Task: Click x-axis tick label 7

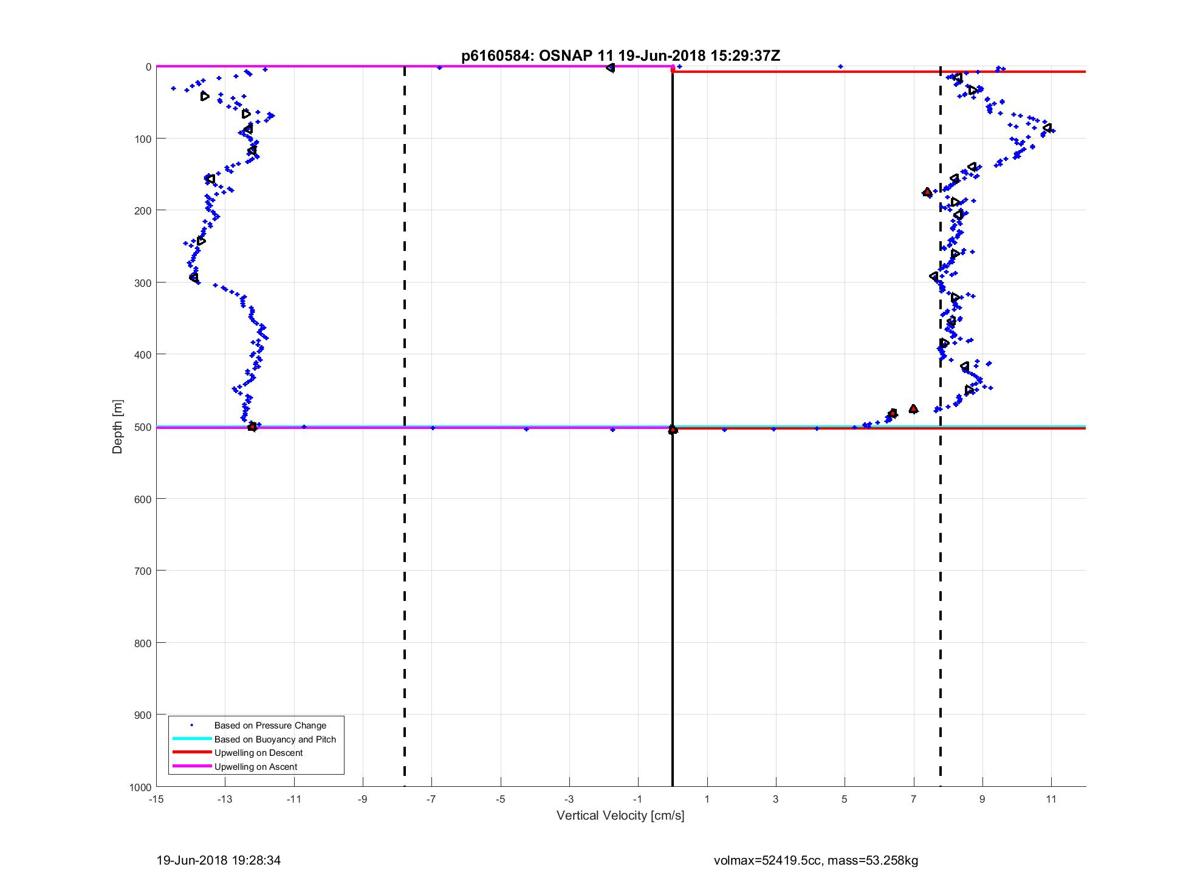Action: click(914, 800)
